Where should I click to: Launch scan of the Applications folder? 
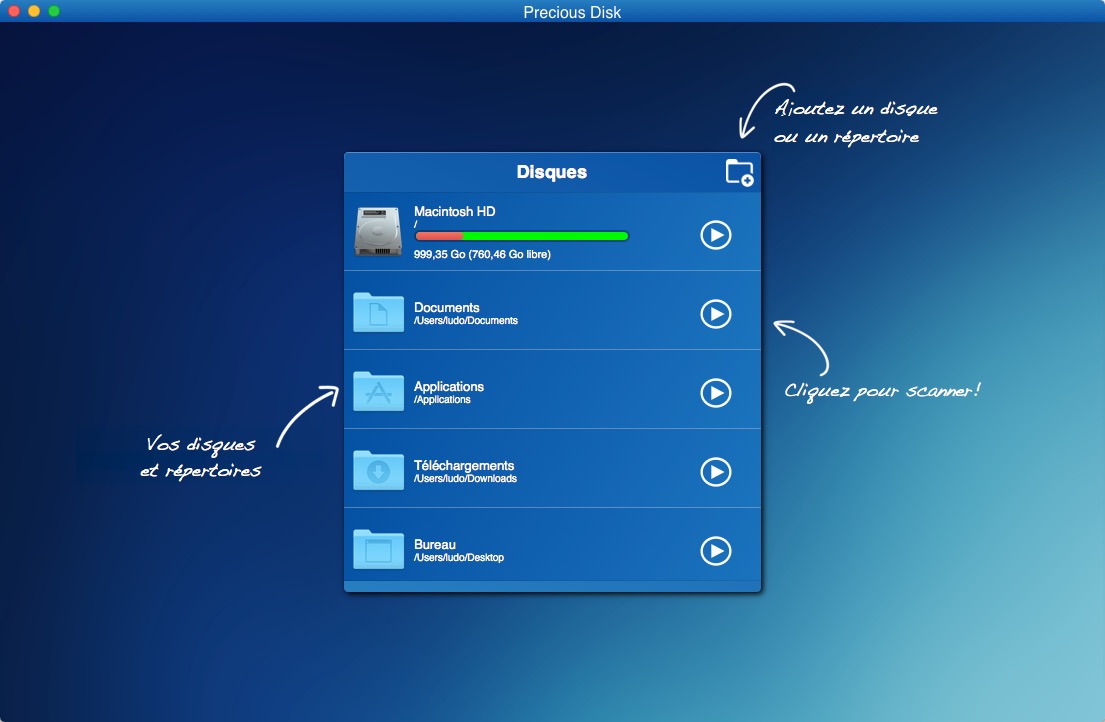[x=715, y=392]
